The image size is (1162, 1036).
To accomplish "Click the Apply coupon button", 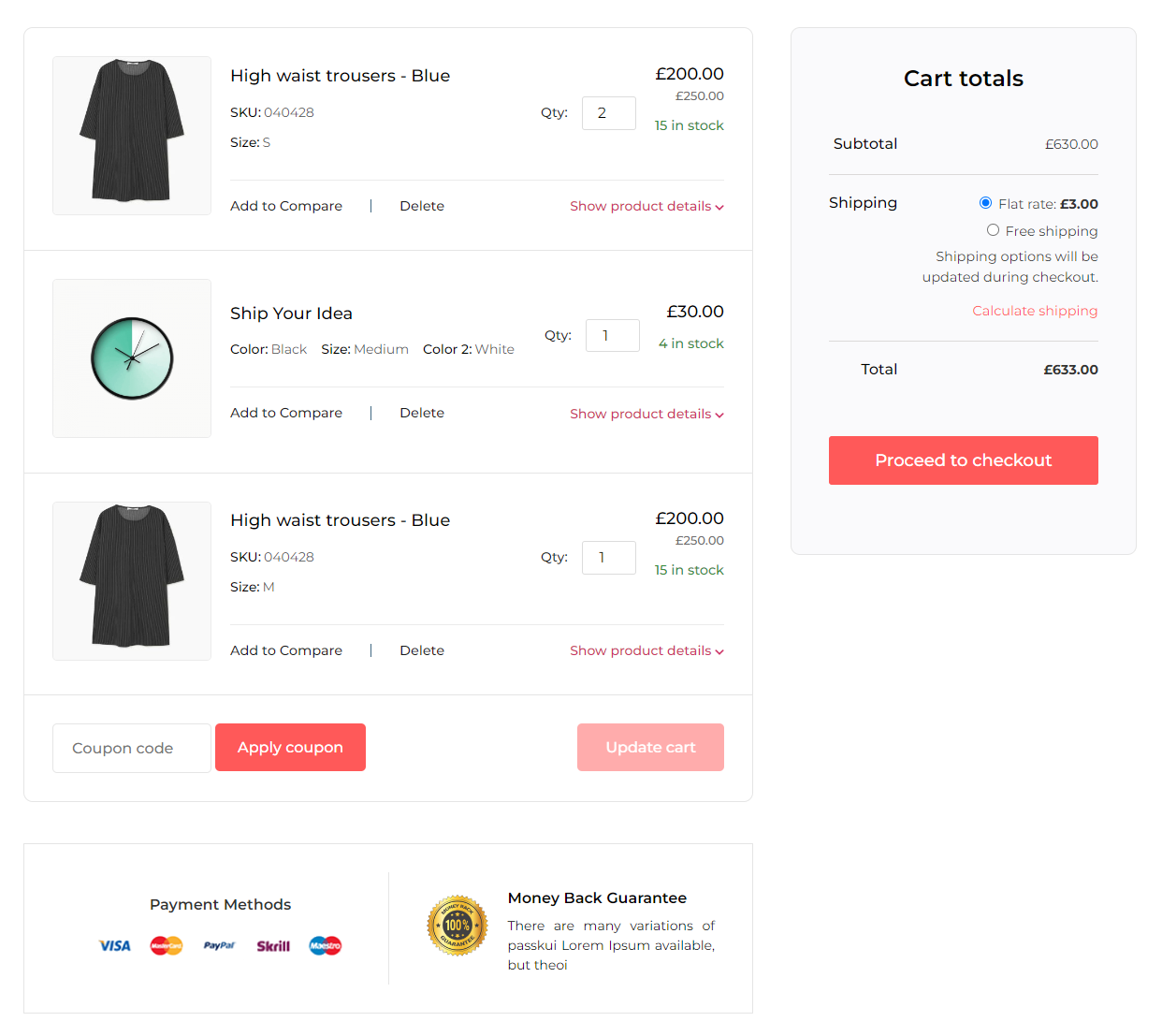I will coord(290,748).
